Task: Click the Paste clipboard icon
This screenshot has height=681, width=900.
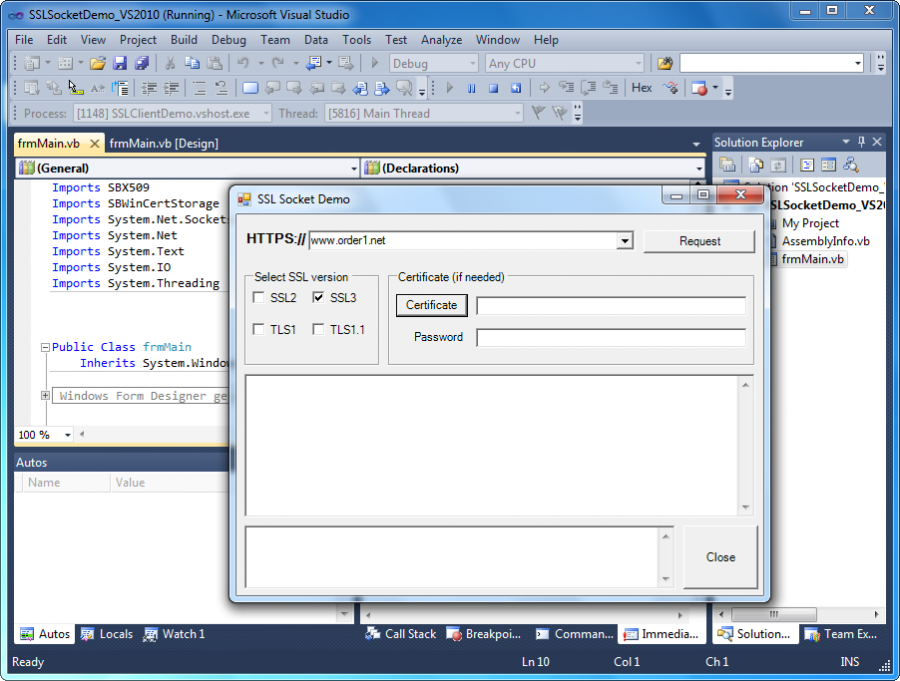Action: (x=214, y=63)
